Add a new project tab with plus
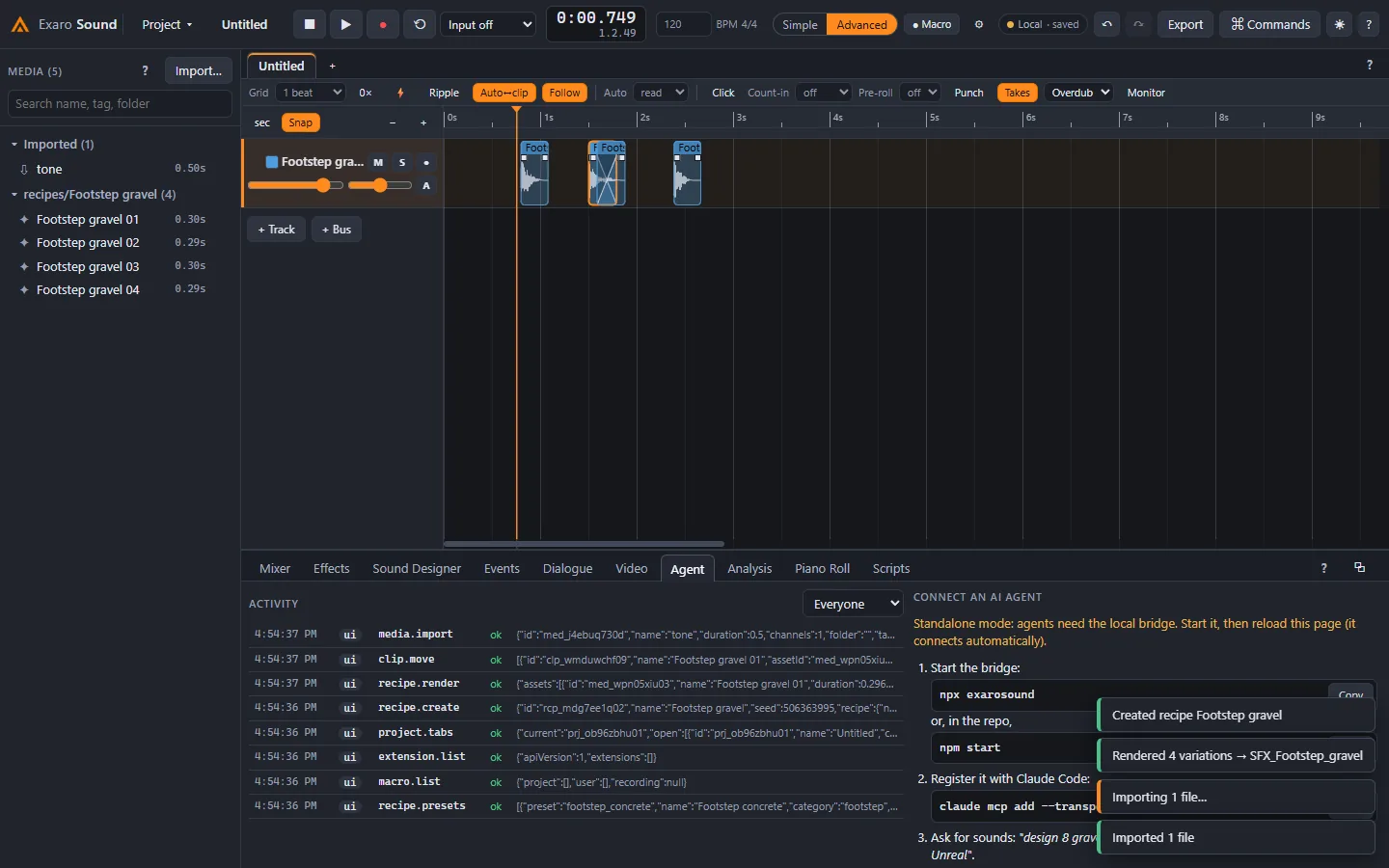This screenshot has width=1389, height=868. [x=333, y=66]
